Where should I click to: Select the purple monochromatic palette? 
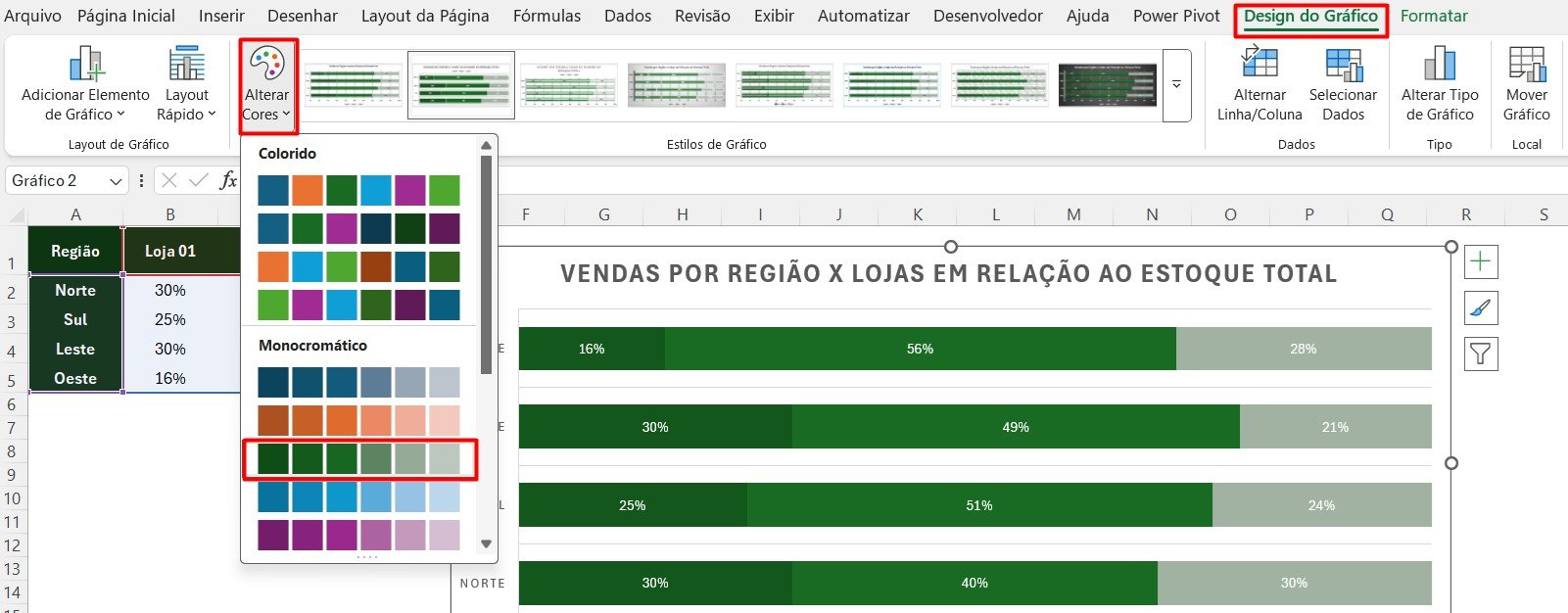click(358, 535)
